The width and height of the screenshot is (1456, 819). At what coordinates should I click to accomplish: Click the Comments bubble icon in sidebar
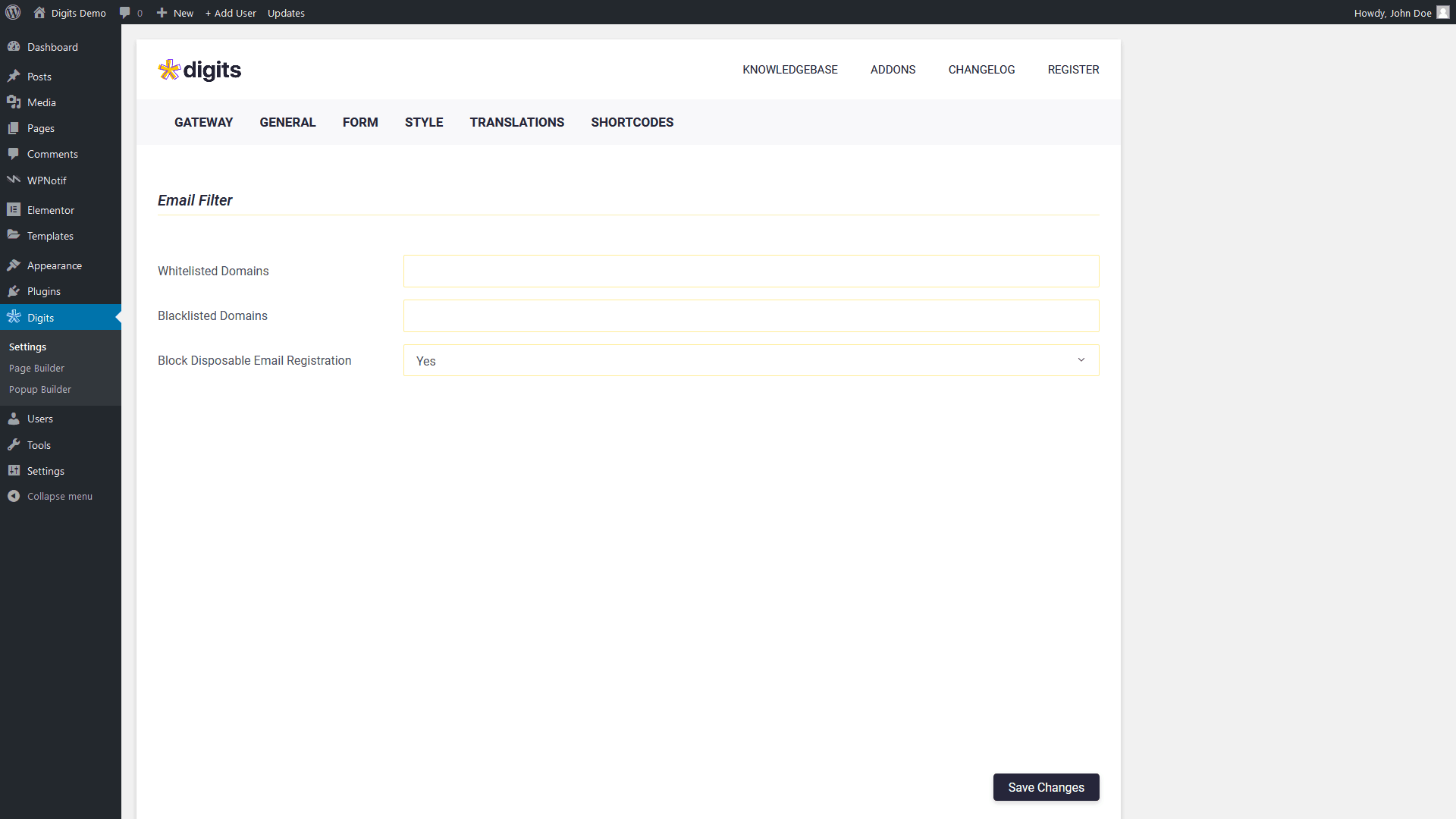coord(14,153)
